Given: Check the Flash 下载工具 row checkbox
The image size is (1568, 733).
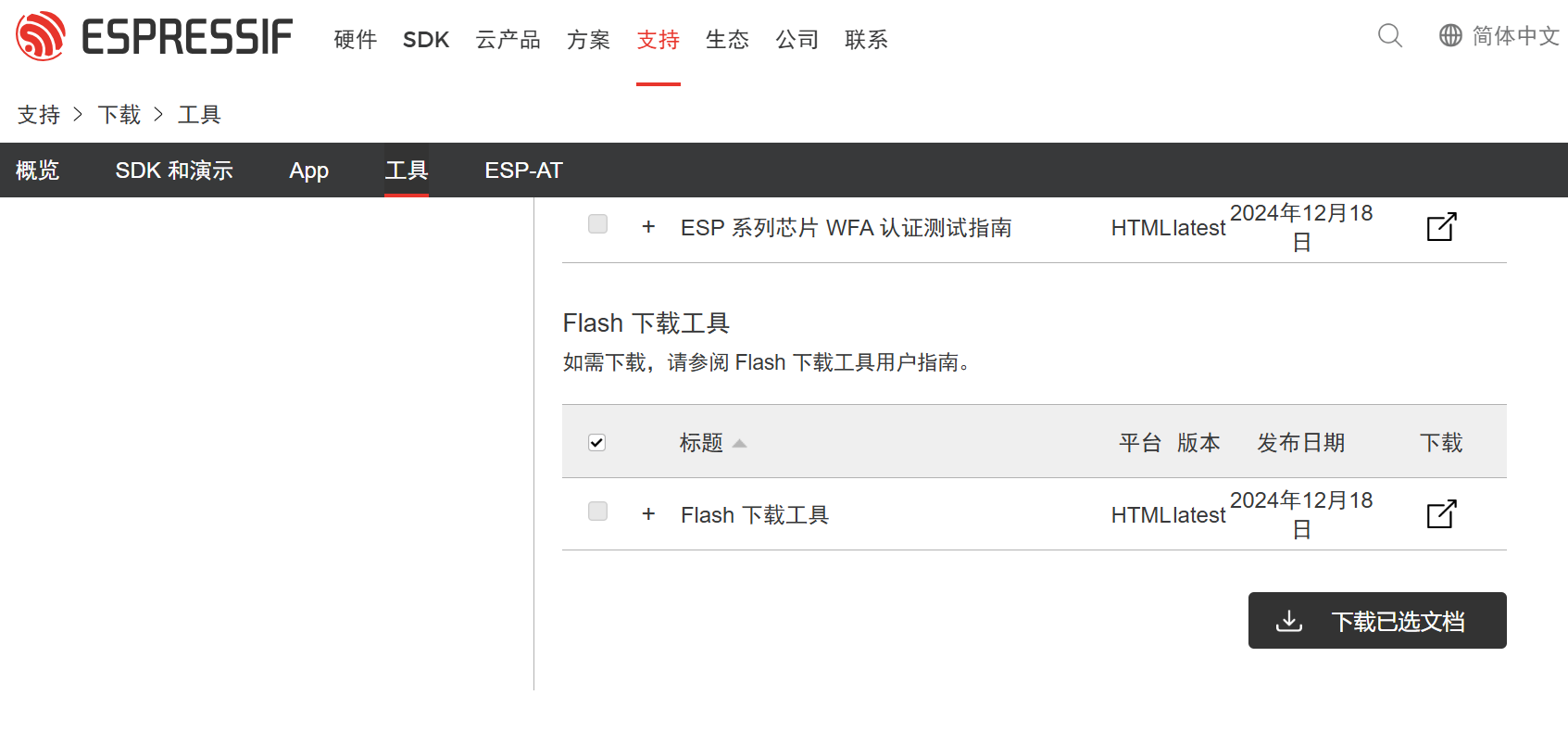Looking at the screenshot, I should pos(597,512).
